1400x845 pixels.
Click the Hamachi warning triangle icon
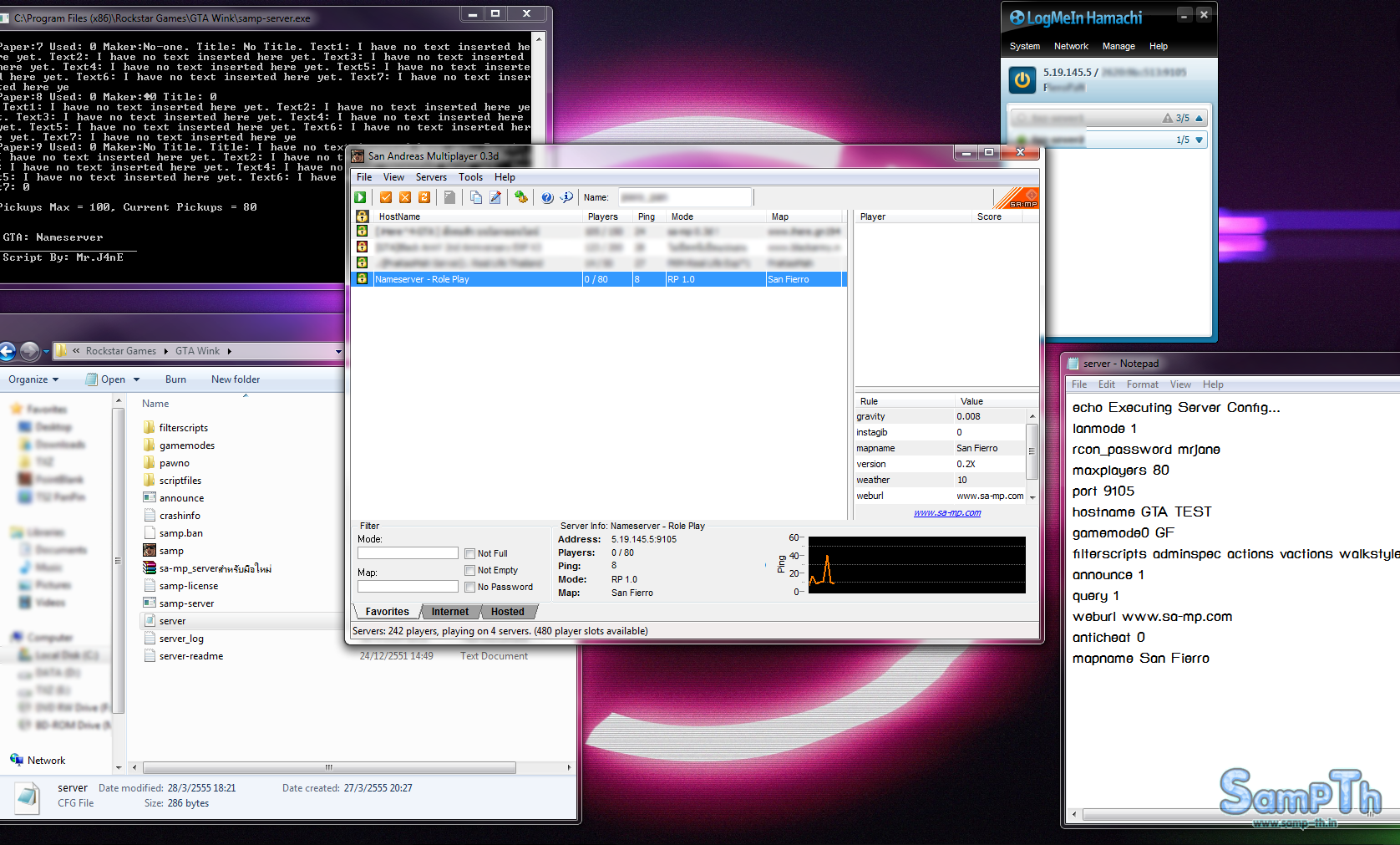1168,118
